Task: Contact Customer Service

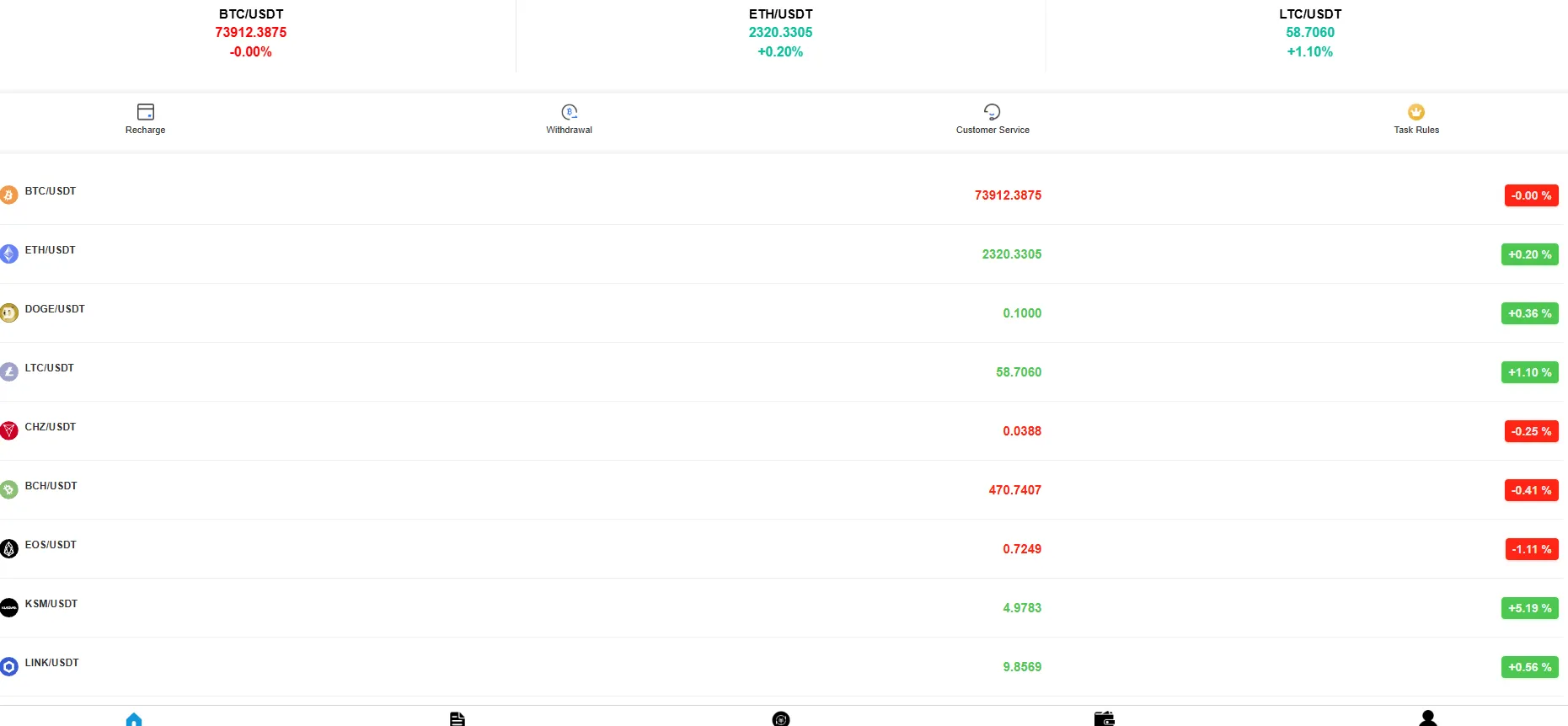Action: pyautogui.click(x=993, y=118)
